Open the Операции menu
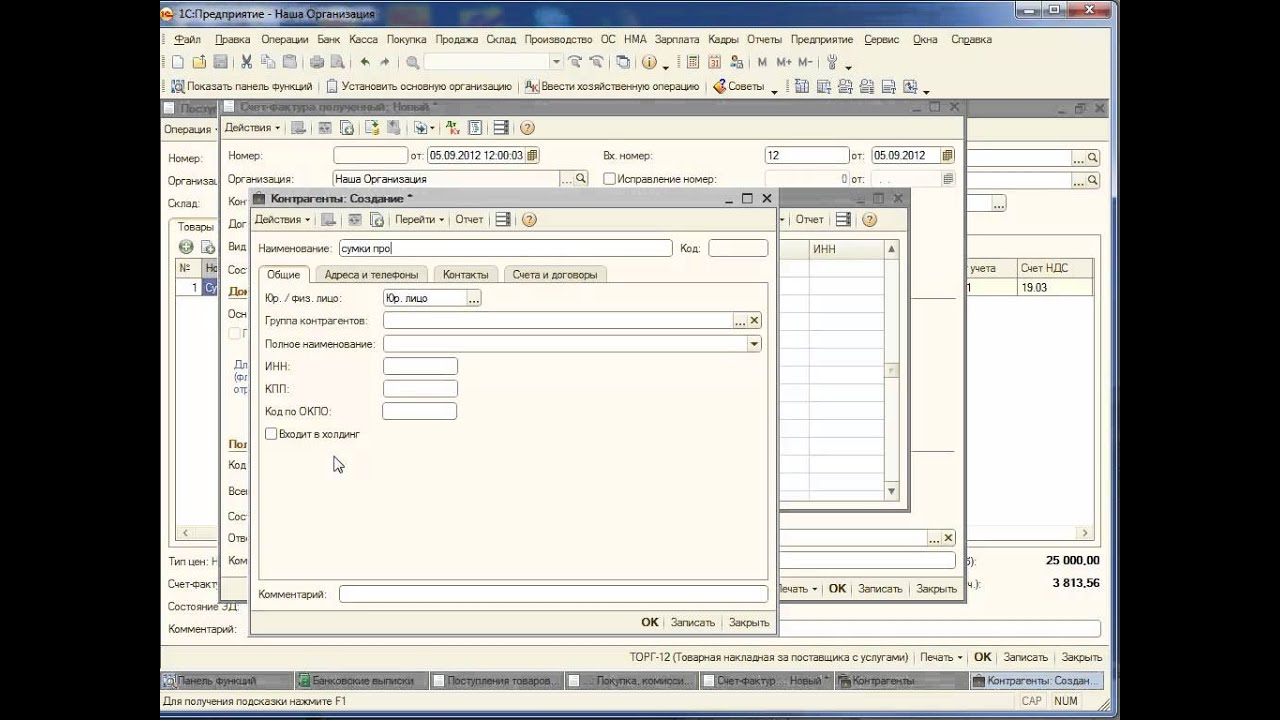Image resolution: width=1280 pixels, height=720 pixels. click(285, 39)
